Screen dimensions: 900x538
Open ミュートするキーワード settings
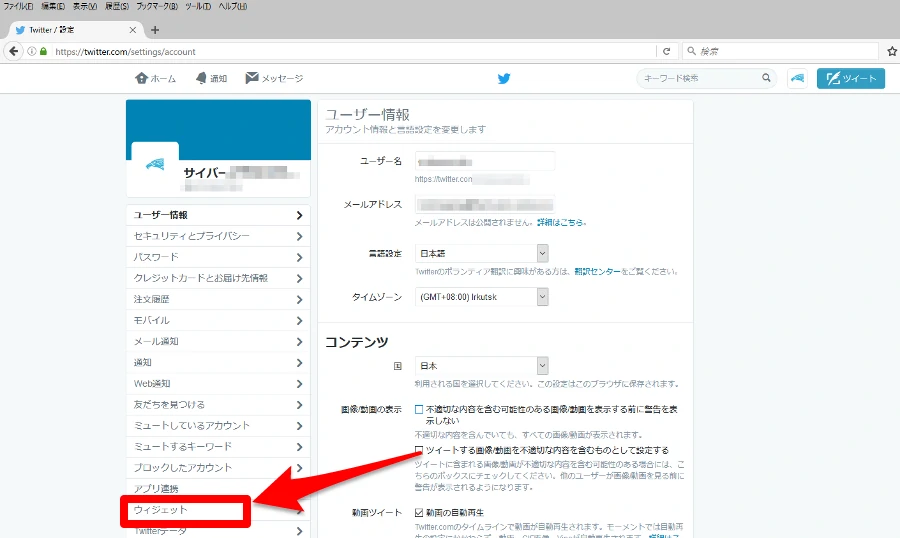[218, 447]
